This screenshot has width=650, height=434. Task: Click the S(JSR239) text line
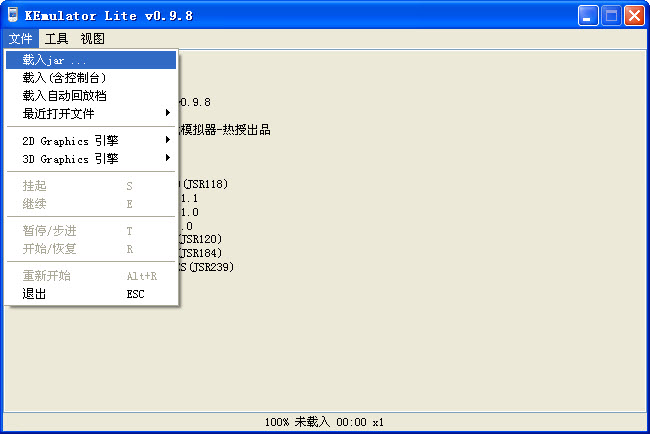(207, 267)
